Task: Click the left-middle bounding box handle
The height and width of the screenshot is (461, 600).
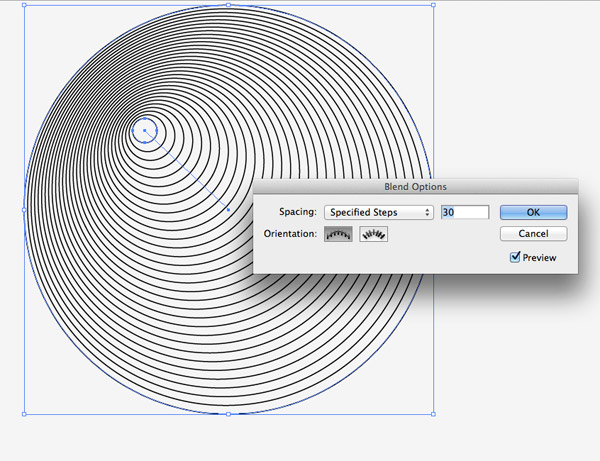Action: tap(24, 209)
